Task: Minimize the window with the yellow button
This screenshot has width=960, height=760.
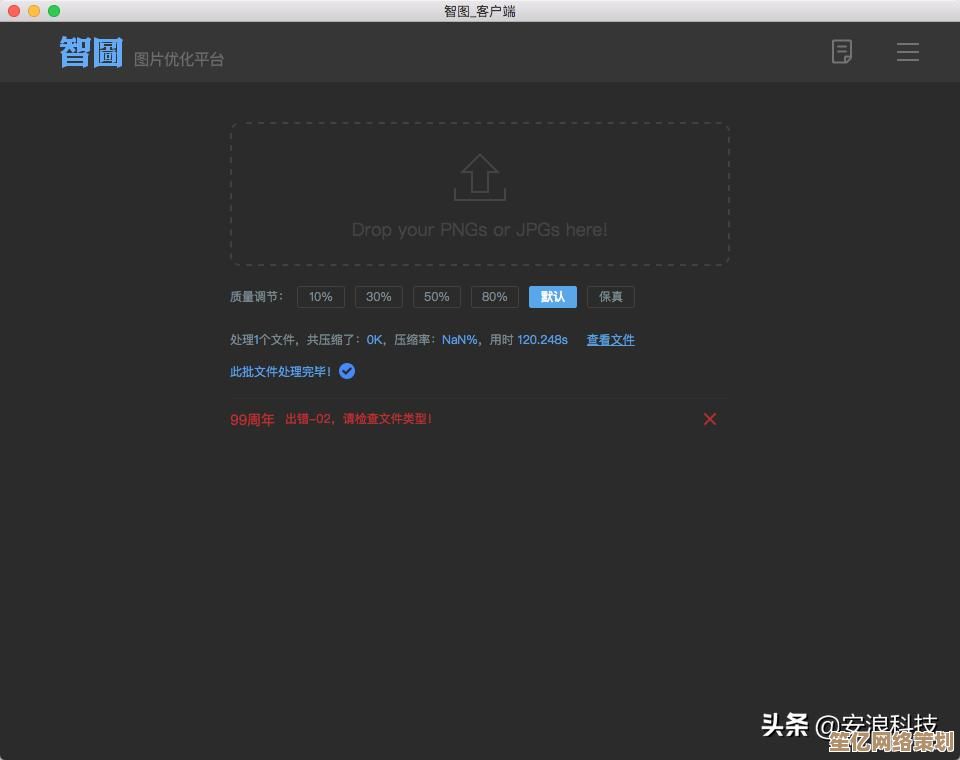Action: tap(34, 11)
